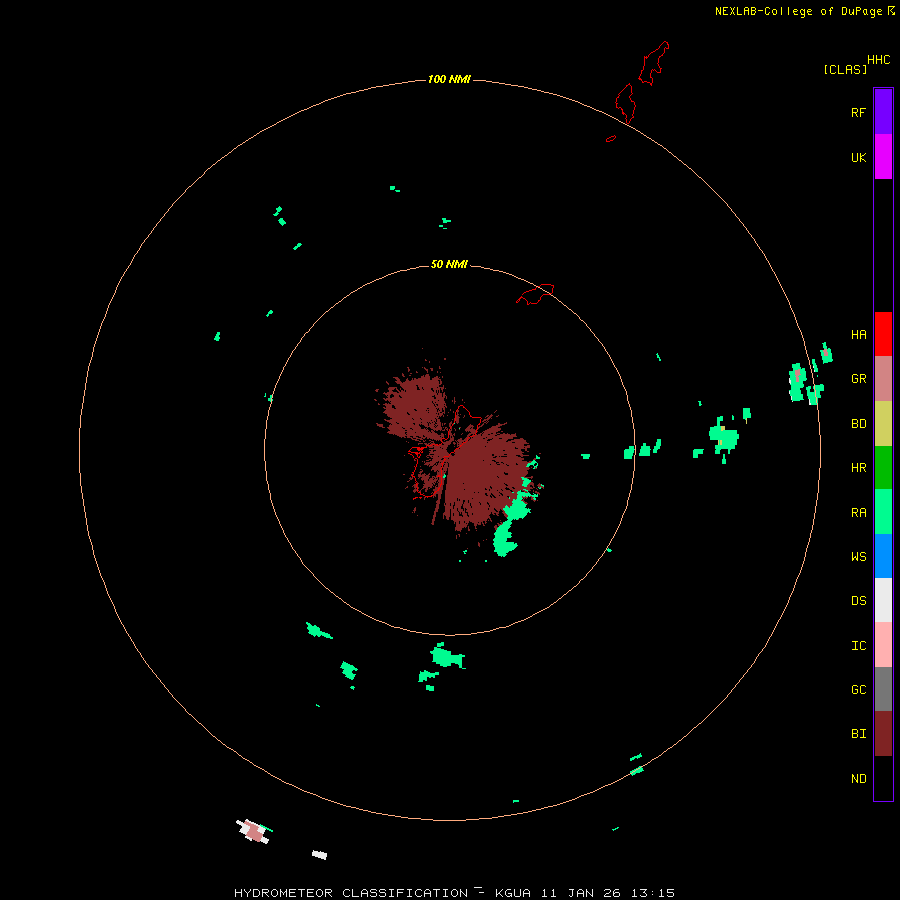Click the BI brown color swatch
This screenshot has height=900, width=900.
pyautogui.click(x=883, y=734)
